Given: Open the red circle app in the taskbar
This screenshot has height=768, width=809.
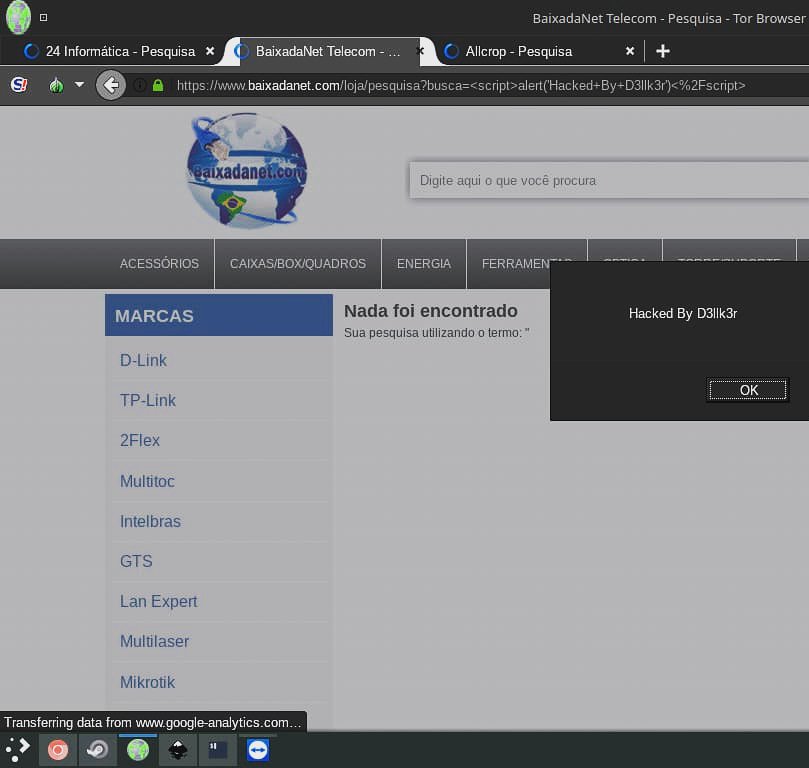Looking at the screenshot, I should click(58, 750).
